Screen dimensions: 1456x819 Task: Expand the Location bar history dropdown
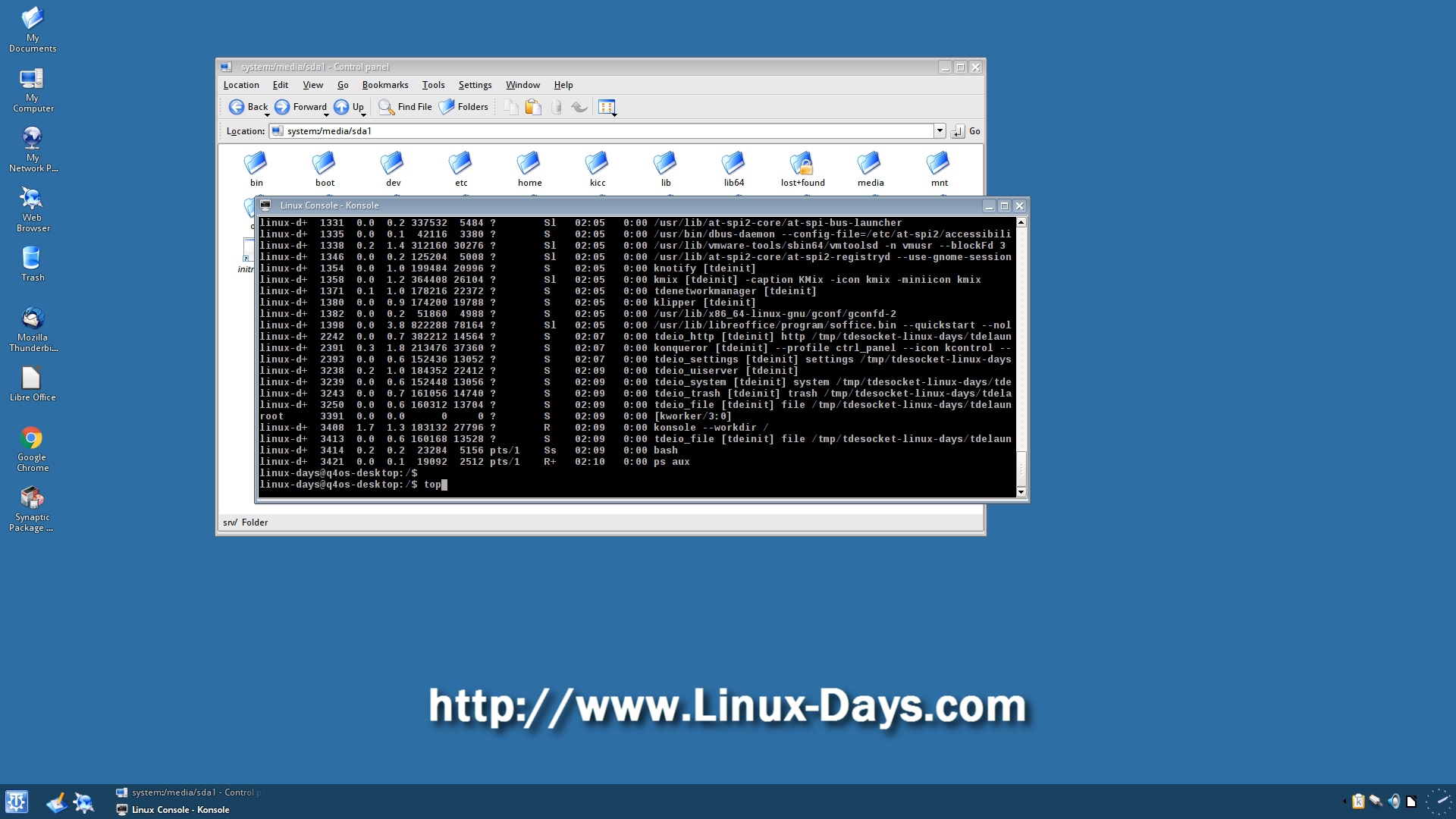pos(940,130)
